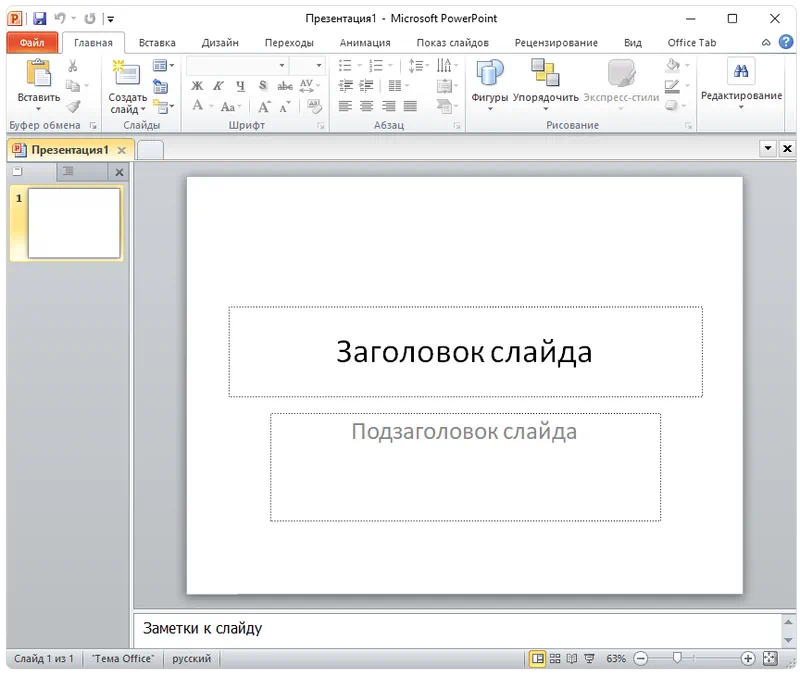The image size is (800, 677).
Task: Click the Save icon in quick access toolbar
Action: click(39, 18)
